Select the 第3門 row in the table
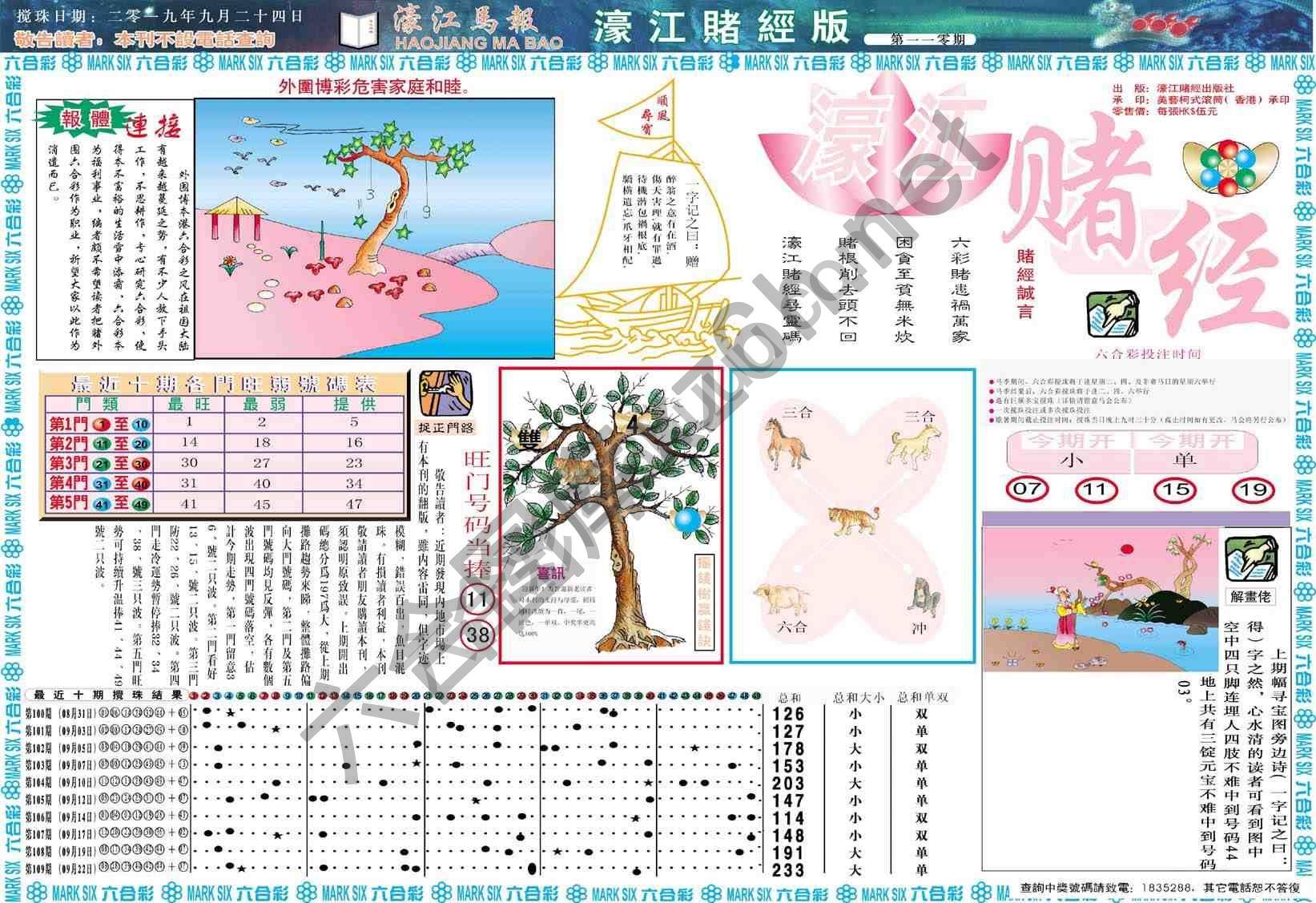This screenshot has height=903, width=1316. pyautogui.click(x=224, y=463)
